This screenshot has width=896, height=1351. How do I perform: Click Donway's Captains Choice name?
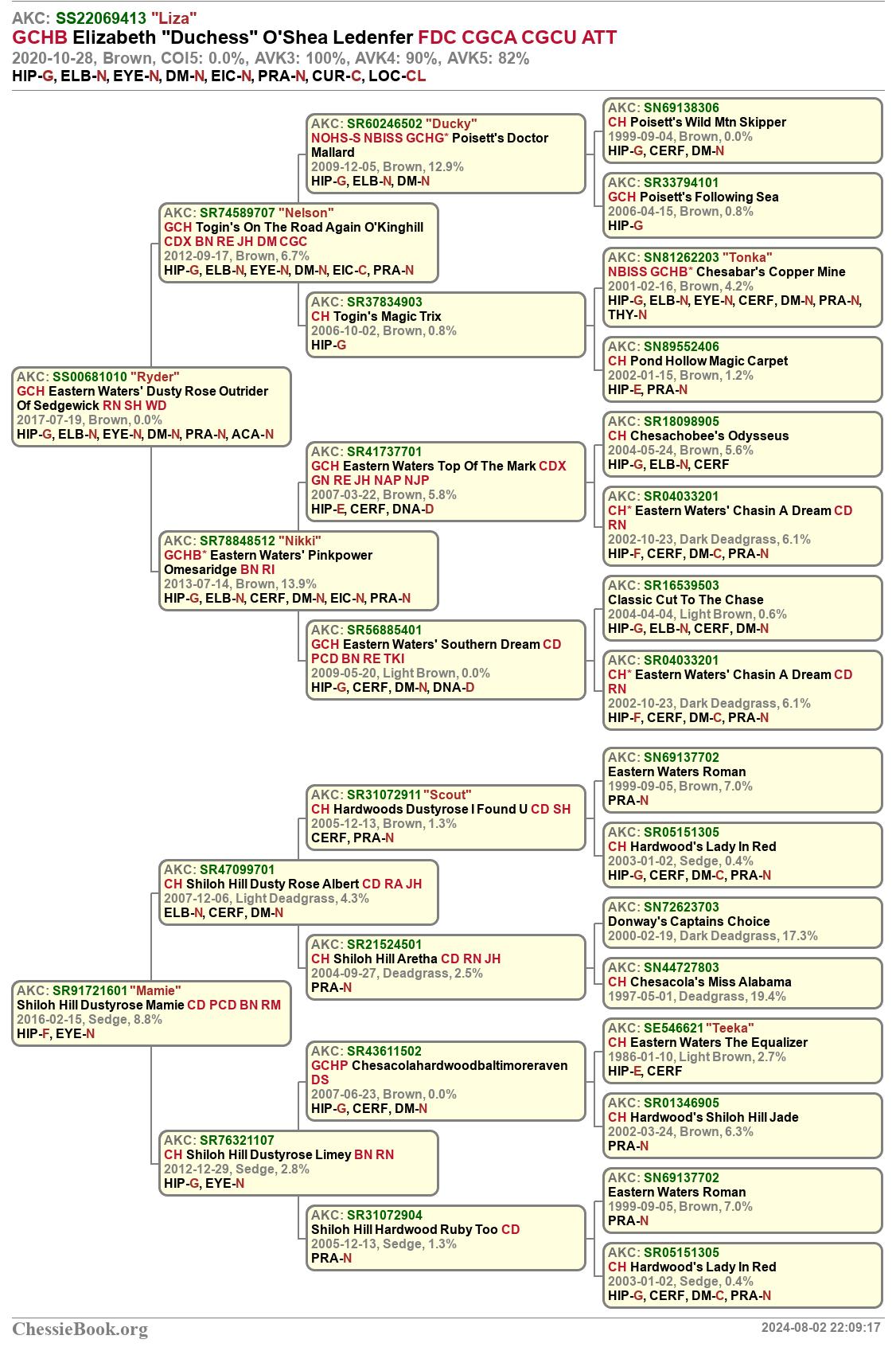[688, 921]
